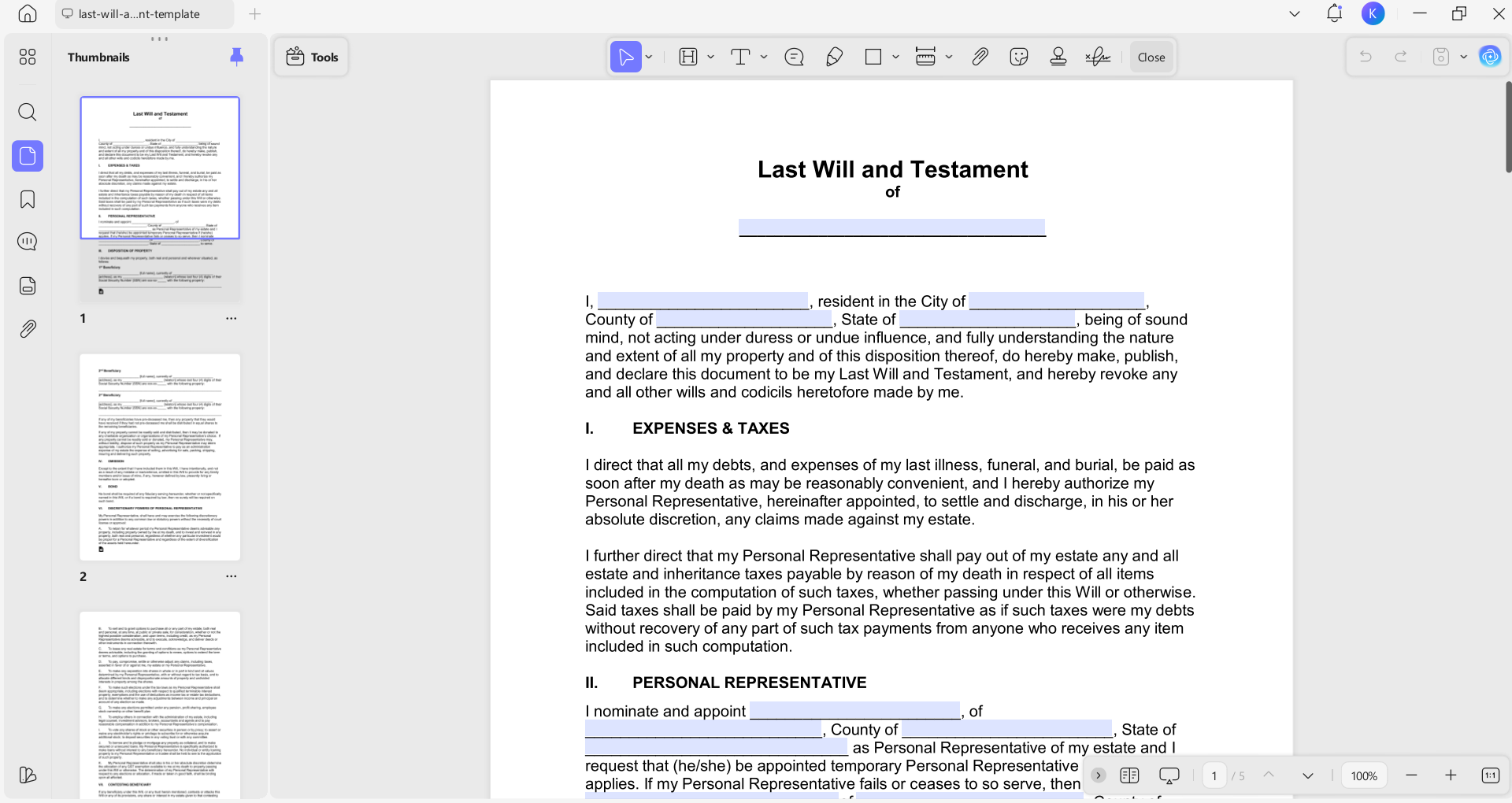Expand the save options dropdown
The image size is (1512, 803).
[x=1463, y=57]
